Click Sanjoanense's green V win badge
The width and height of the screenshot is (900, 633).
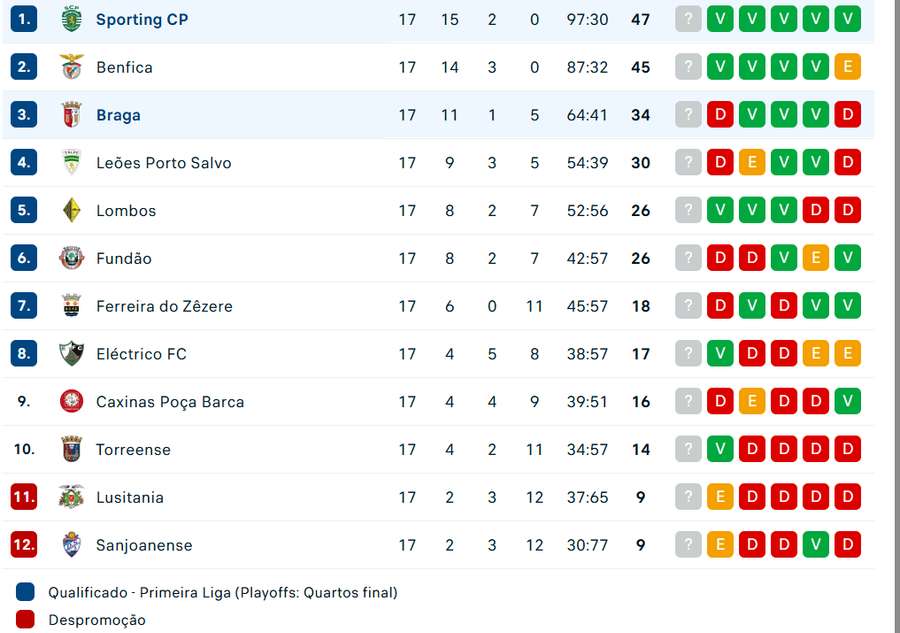tap(815, 545)
